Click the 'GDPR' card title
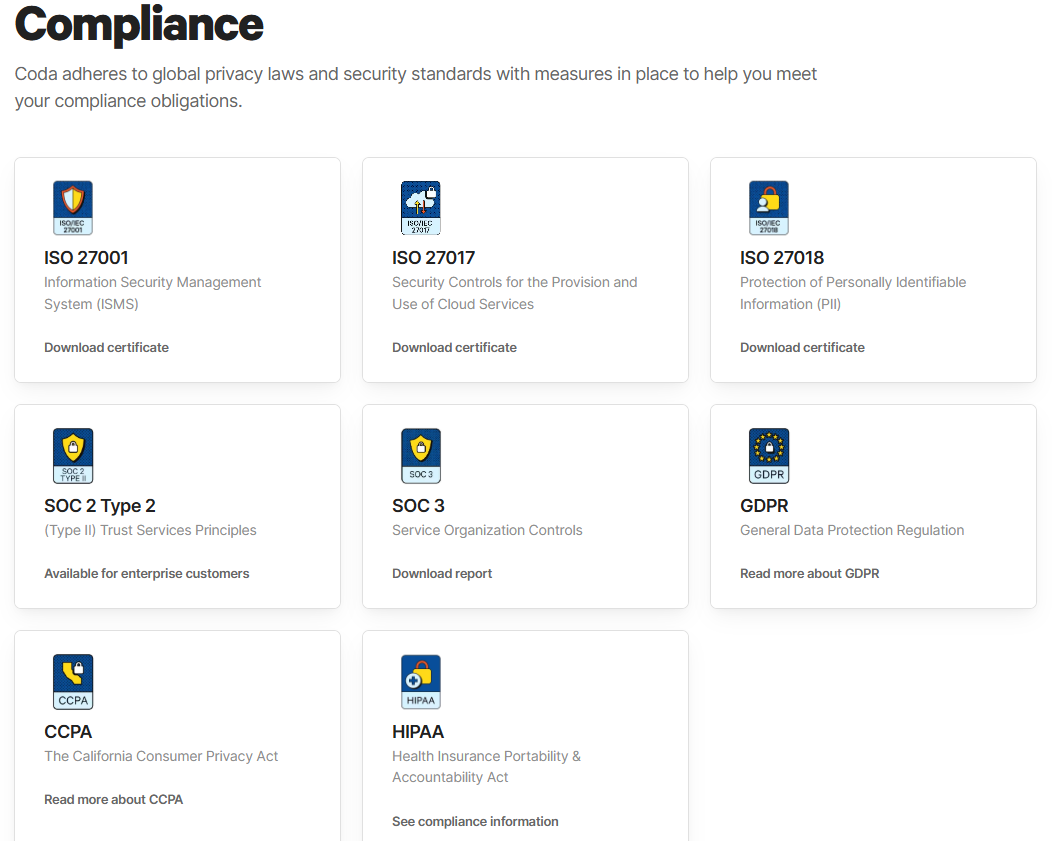The image size is (1052, 841). pos(764,506)
